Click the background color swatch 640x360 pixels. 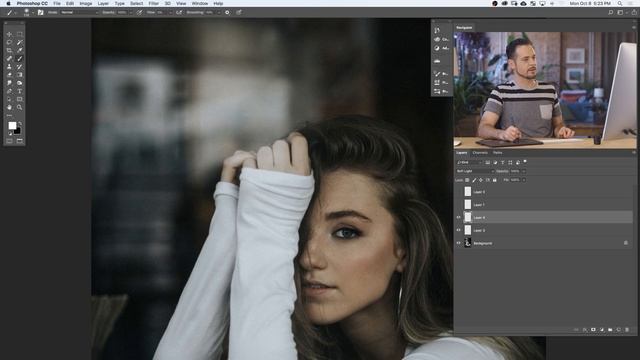pyautogui.click(x=18, y=131)
